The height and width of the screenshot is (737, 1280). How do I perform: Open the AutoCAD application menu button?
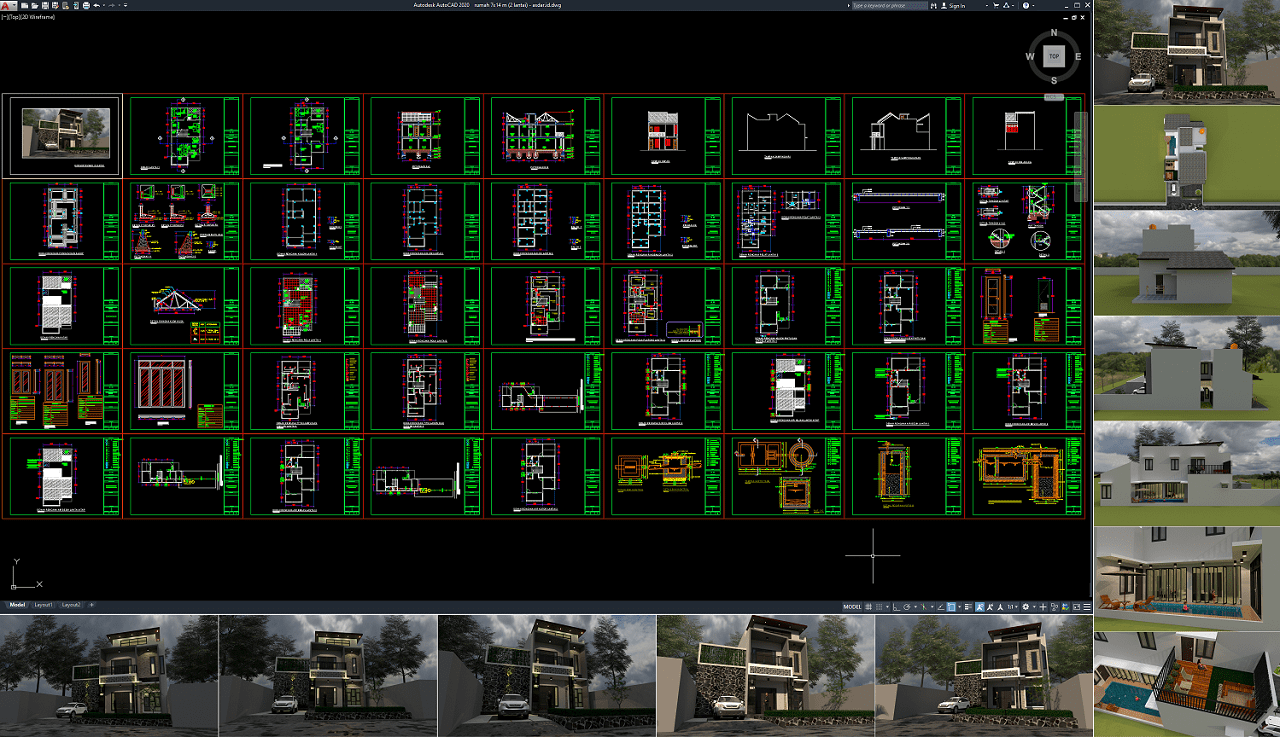click(x=8, y=5)
